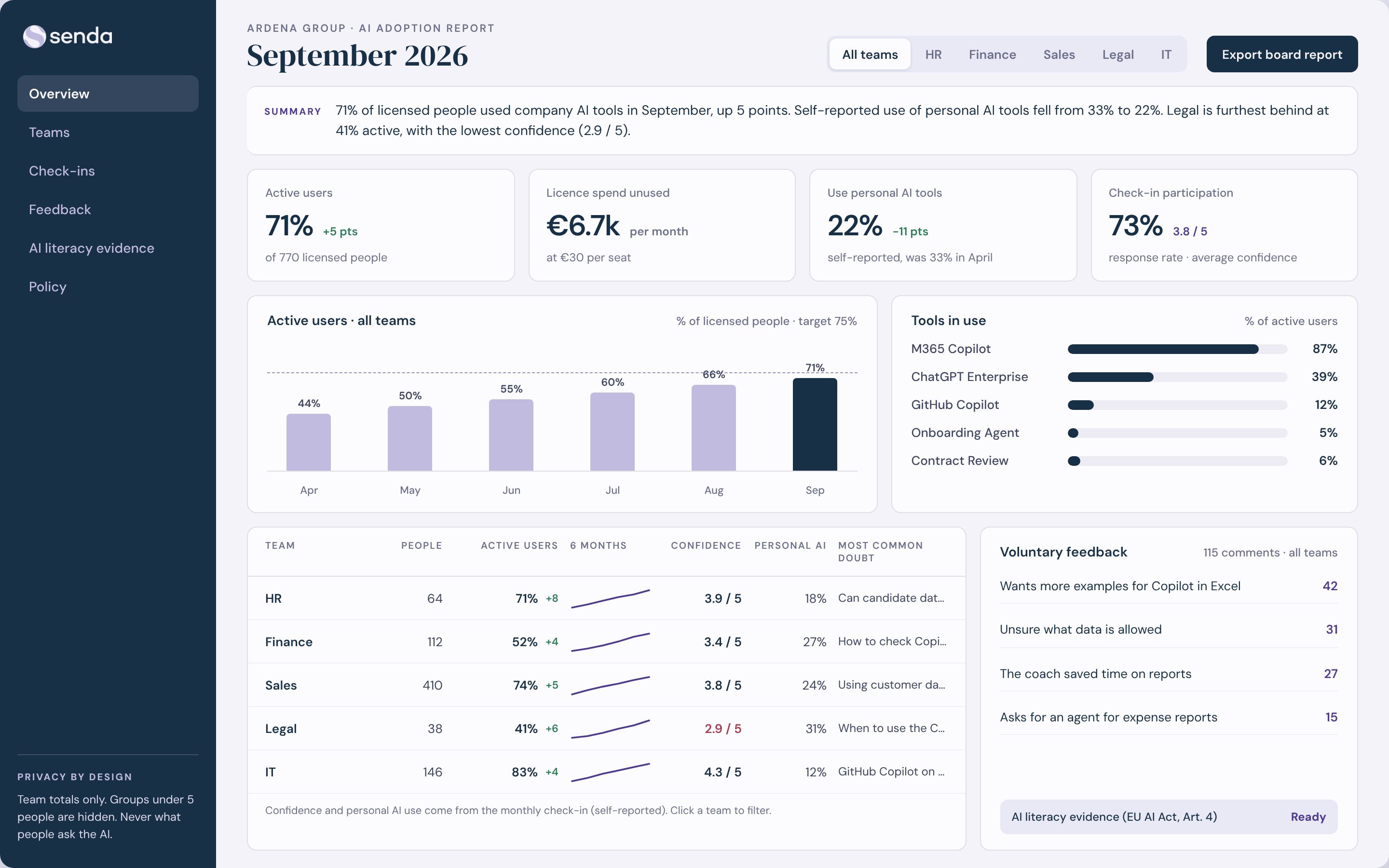Go to Teams in the sidebar
Screen dimensions: 1389x868
108,132
